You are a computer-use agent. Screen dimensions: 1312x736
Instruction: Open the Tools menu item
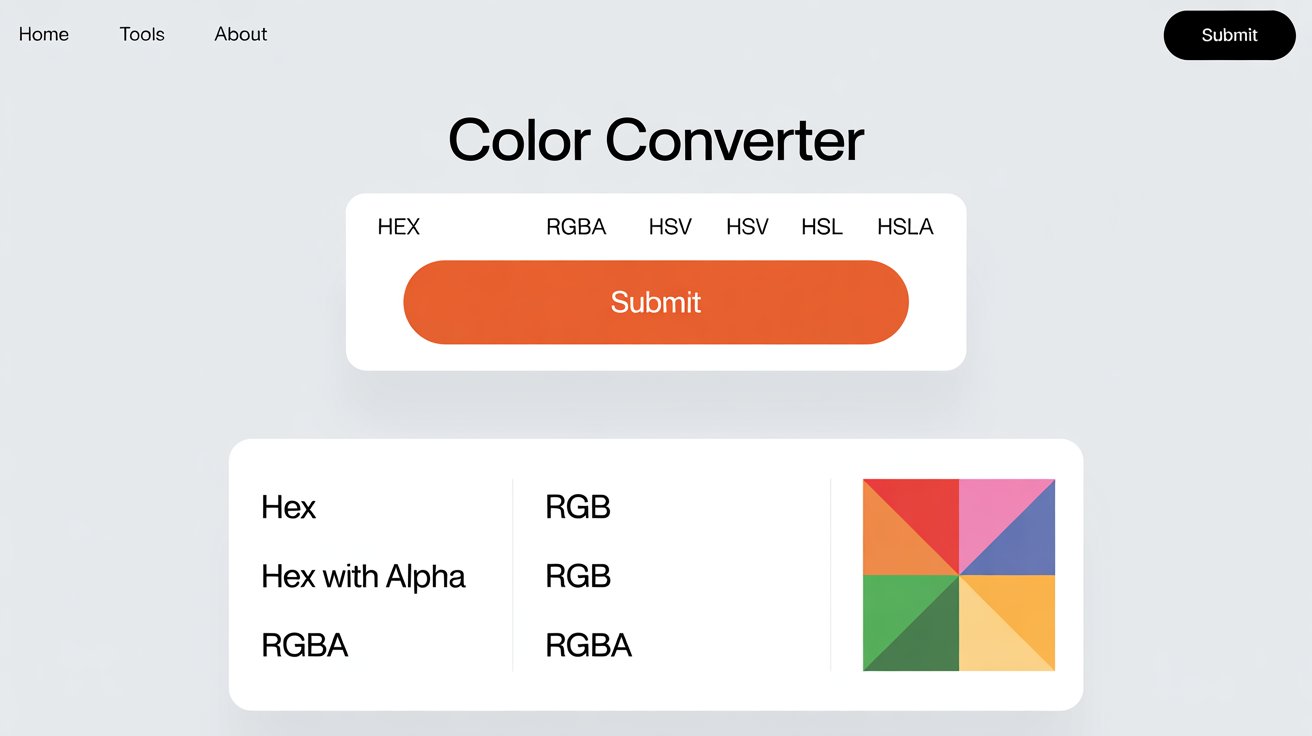point(142,34)
